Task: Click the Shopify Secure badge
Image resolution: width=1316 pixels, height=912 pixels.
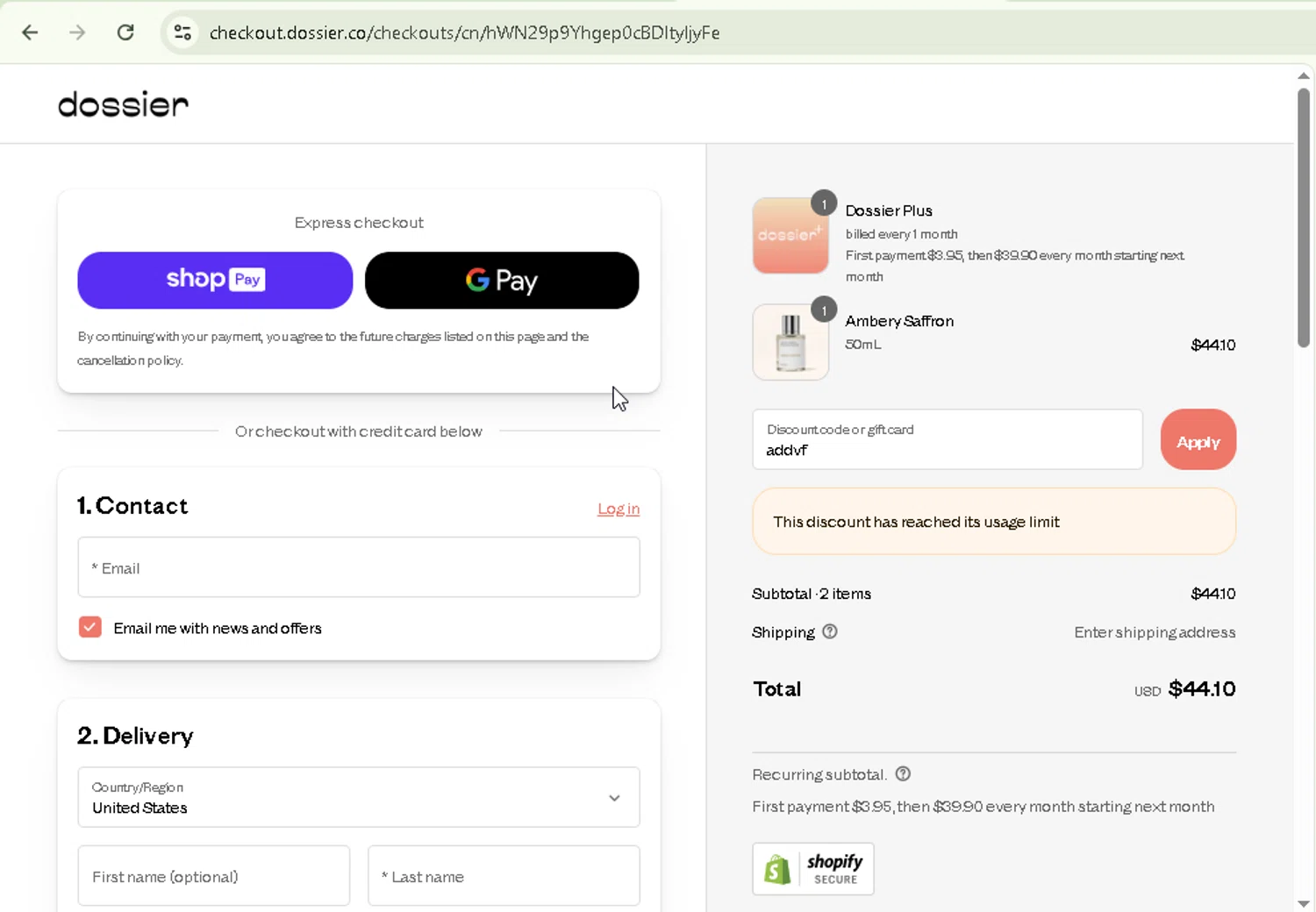Action: point(812,868)
